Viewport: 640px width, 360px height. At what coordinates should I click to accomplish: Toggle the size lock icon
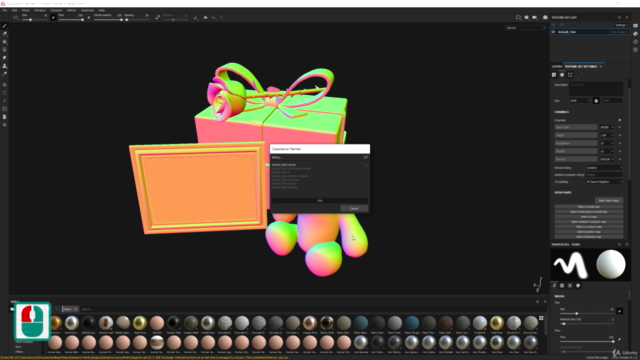pyautogui.click(x=596, y=100)
